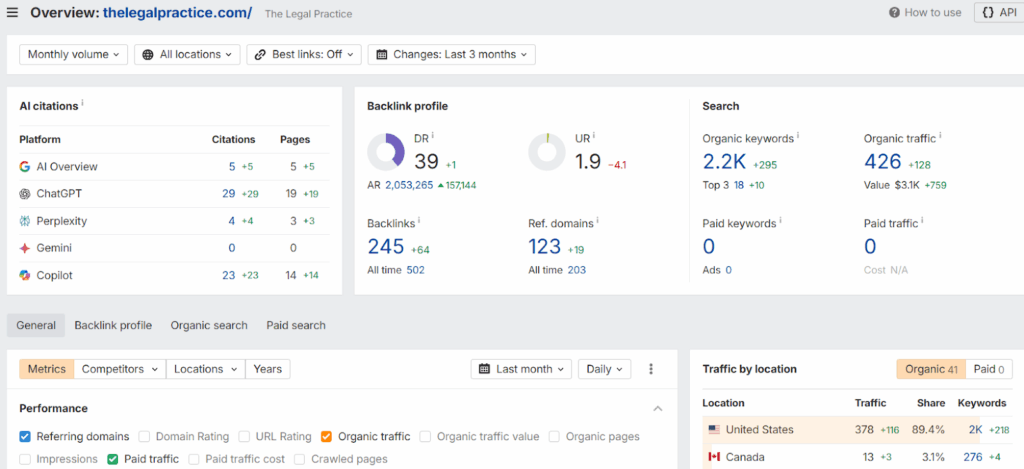The image size is (1024, 469).
Task: Switch to the Backlink profile tab
Action: [113, 325]
